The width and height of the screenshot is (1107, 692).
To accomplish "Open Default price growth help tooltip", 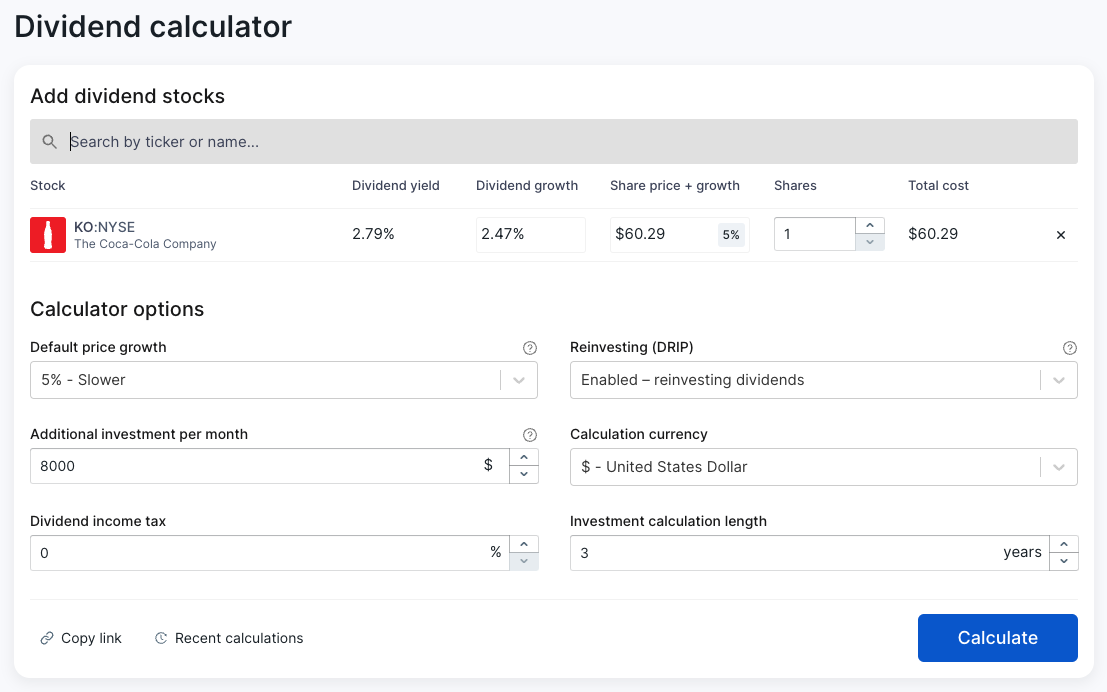I will [x=530, y=348].
